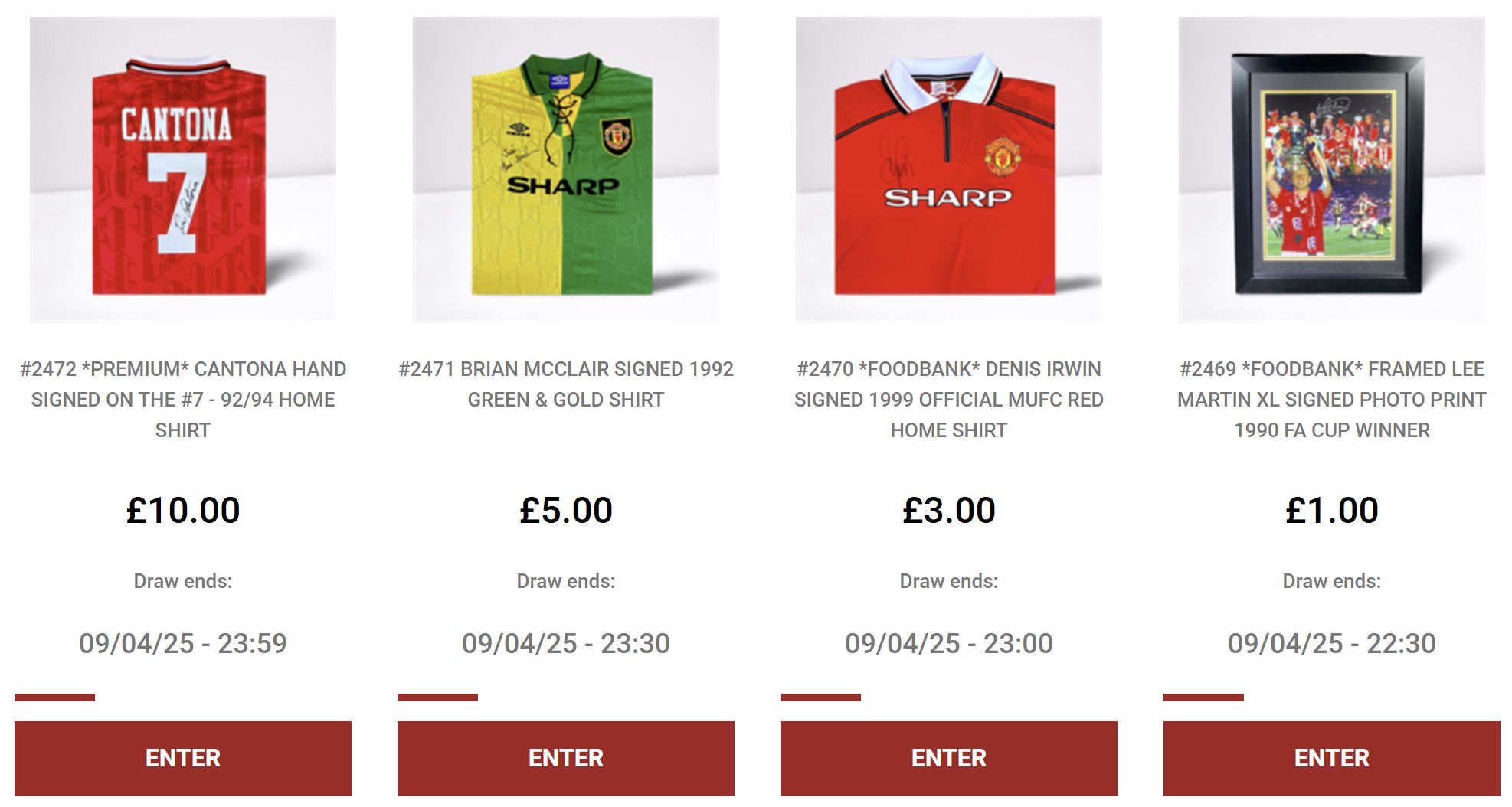The width and height of the screenshot is (1512, 807).
Task: Open the #2470 Foodbank Denis Irwin title
Action: tap(949, 400)
